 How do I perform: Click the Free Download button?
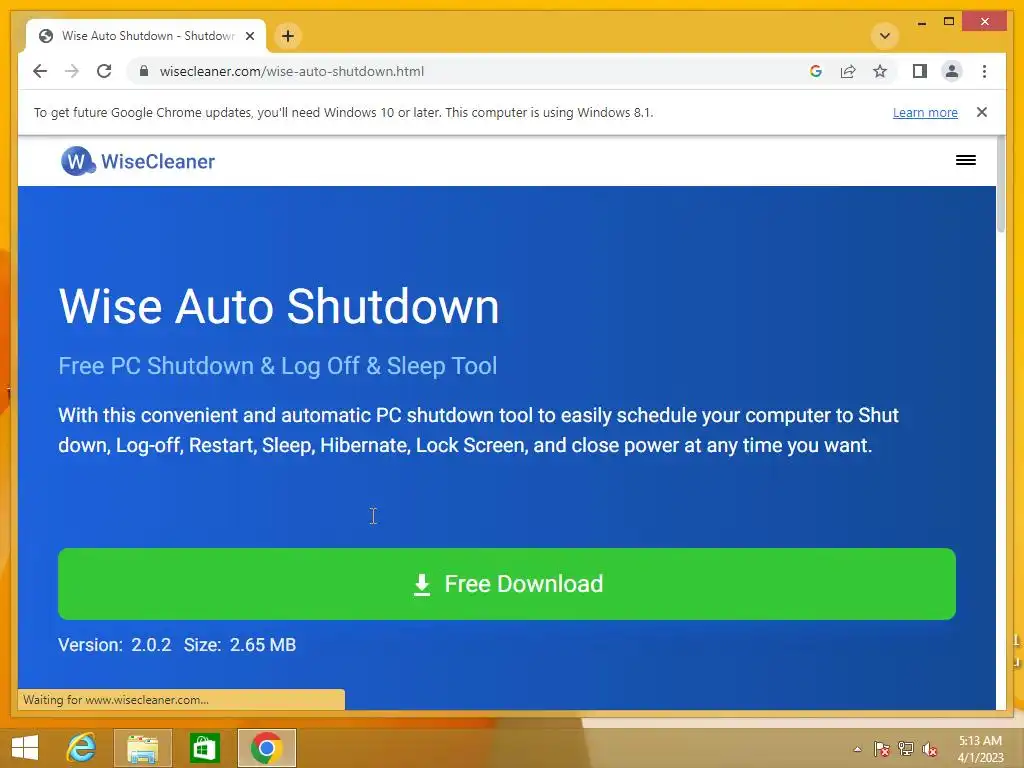tap(507, 584)
